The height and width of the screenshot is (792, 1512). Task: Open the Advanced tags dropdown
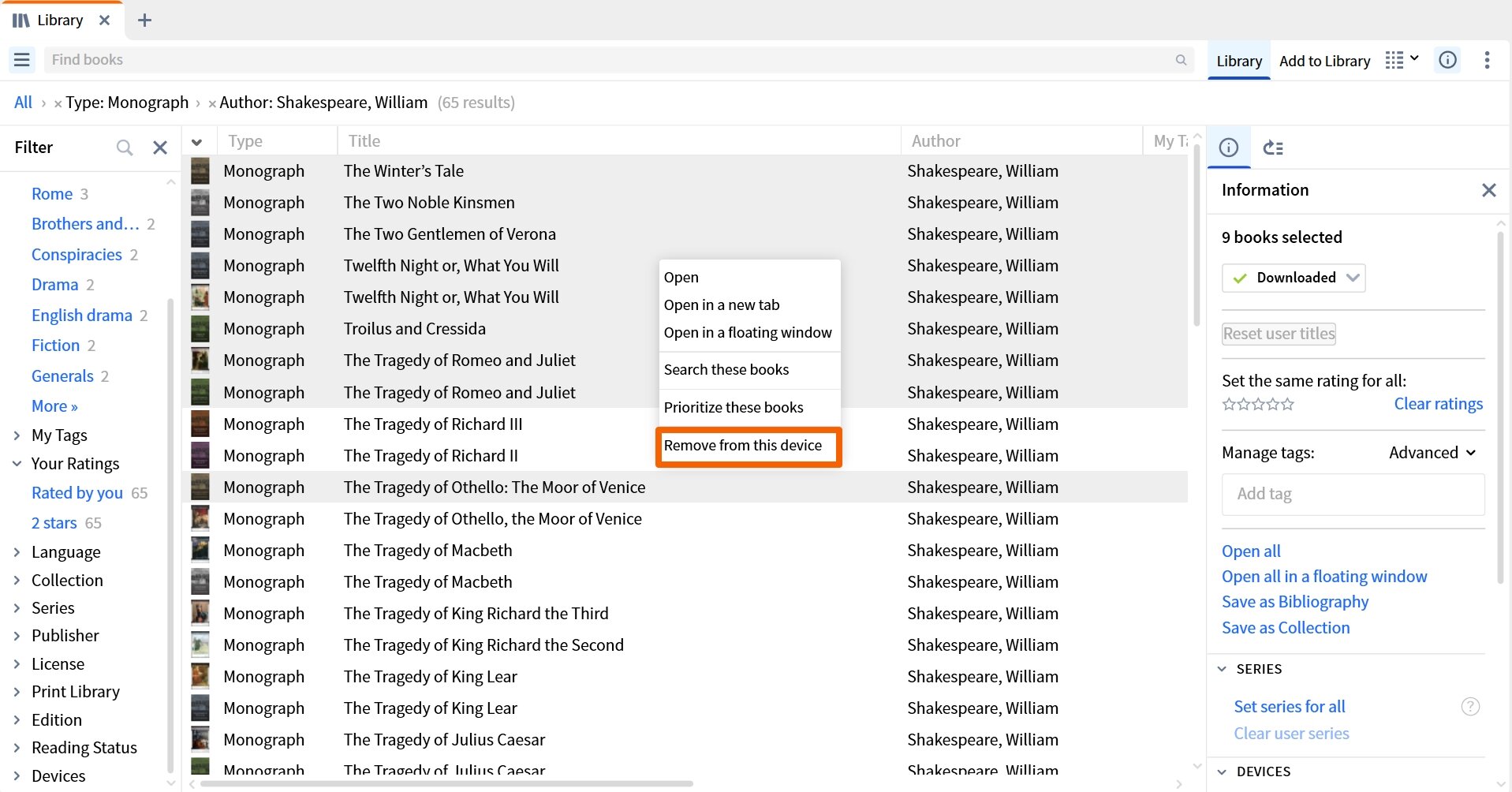1432,453
